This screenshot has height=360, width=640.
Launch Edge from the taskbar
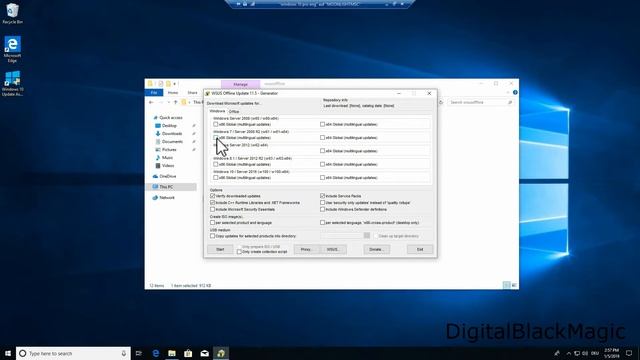156,353
